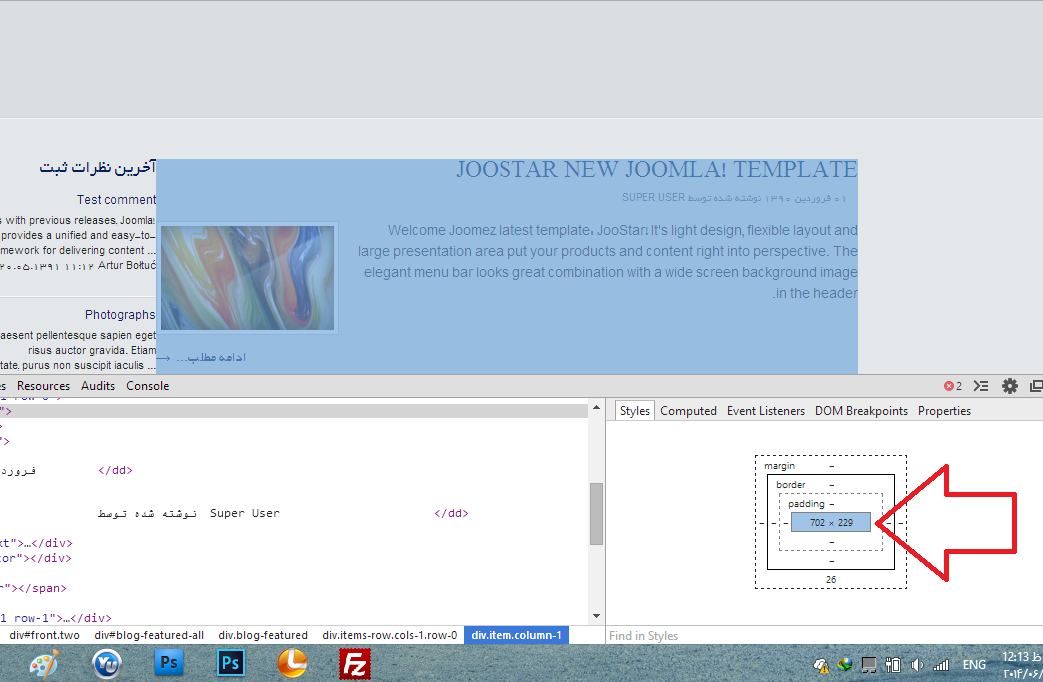Click the monitor tray icon
Viewport: 1043px width, 682px height.
coord(869,664)
